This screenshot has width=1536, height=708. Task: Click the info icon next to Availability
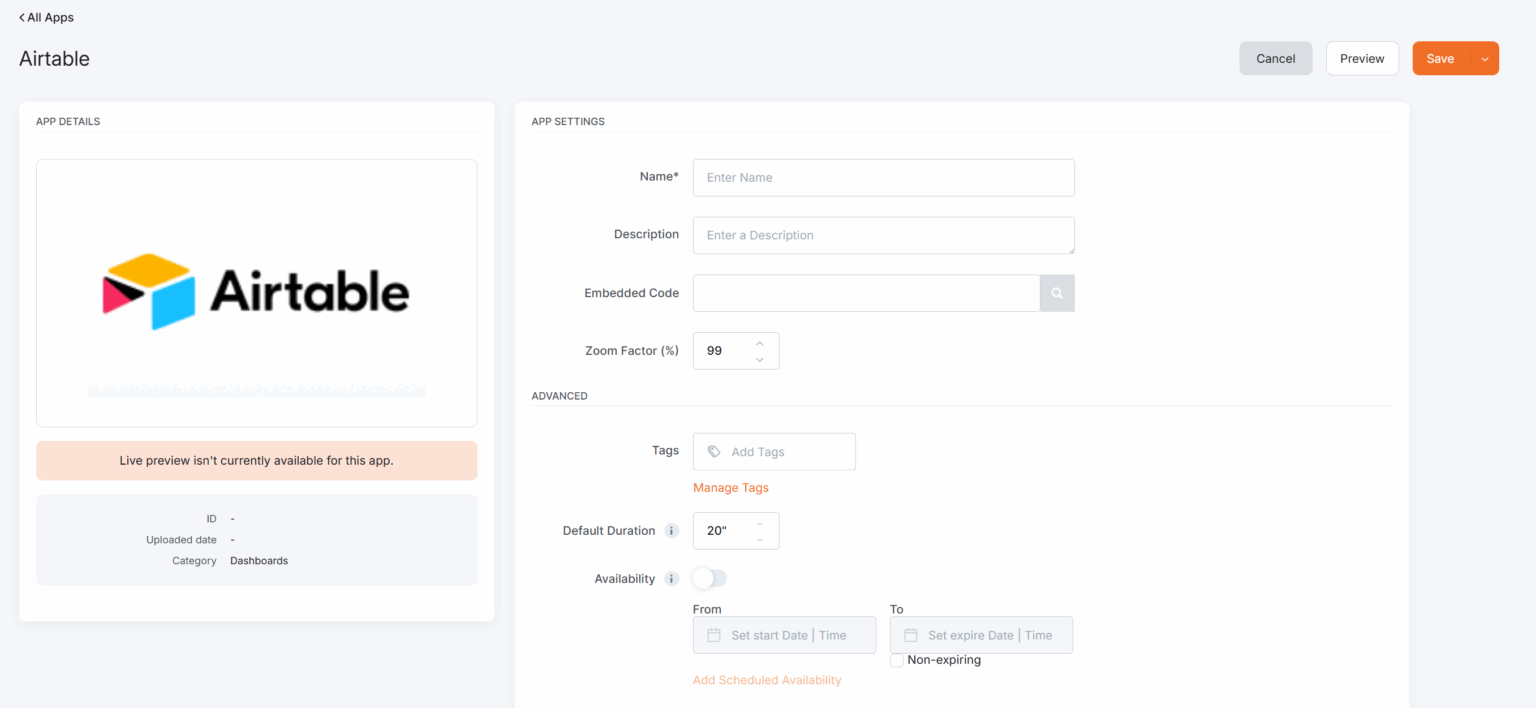[x=671, y=578]
